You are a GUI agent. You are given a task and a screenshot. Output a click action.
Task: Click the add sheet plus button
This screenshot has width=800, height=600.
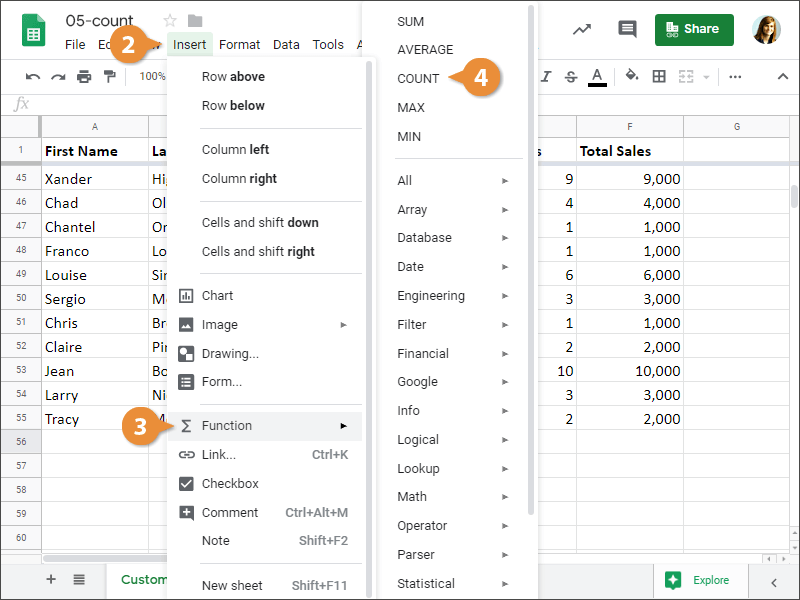(x=51, y=579)
